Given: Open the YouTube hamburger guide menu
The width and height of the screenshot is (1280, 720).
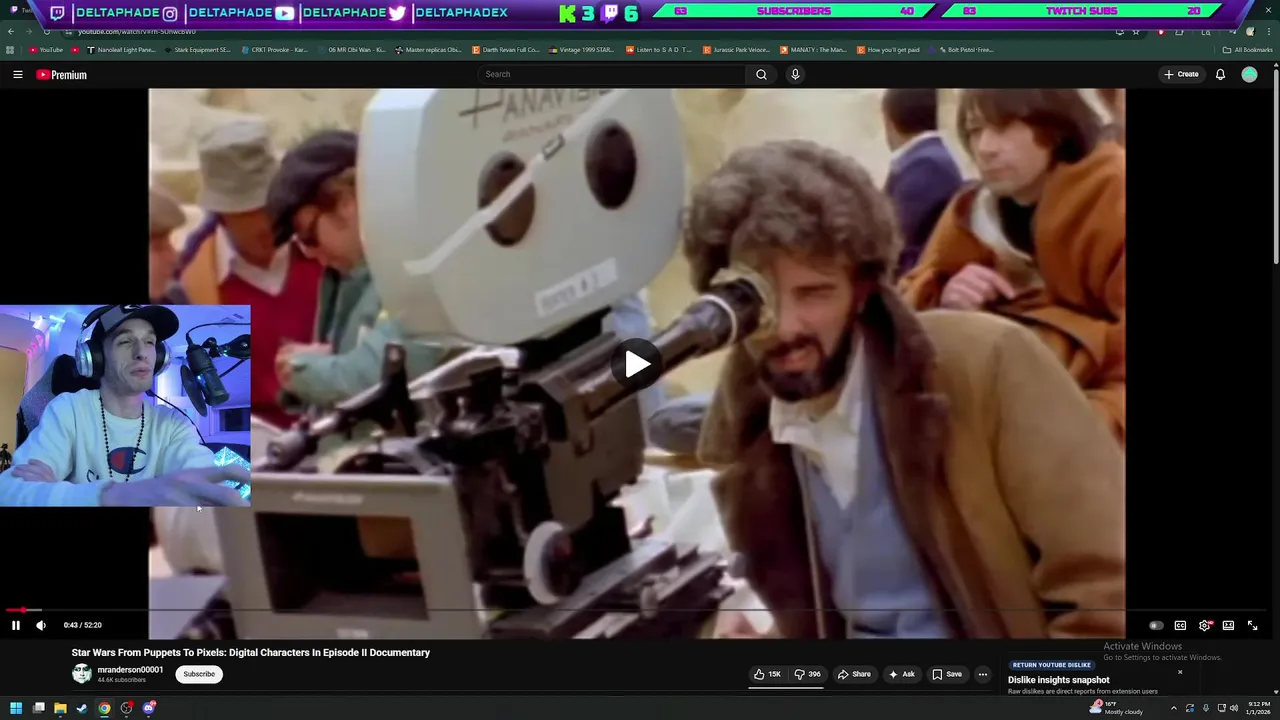Looking at the screenshot, I should pos(17,74).
